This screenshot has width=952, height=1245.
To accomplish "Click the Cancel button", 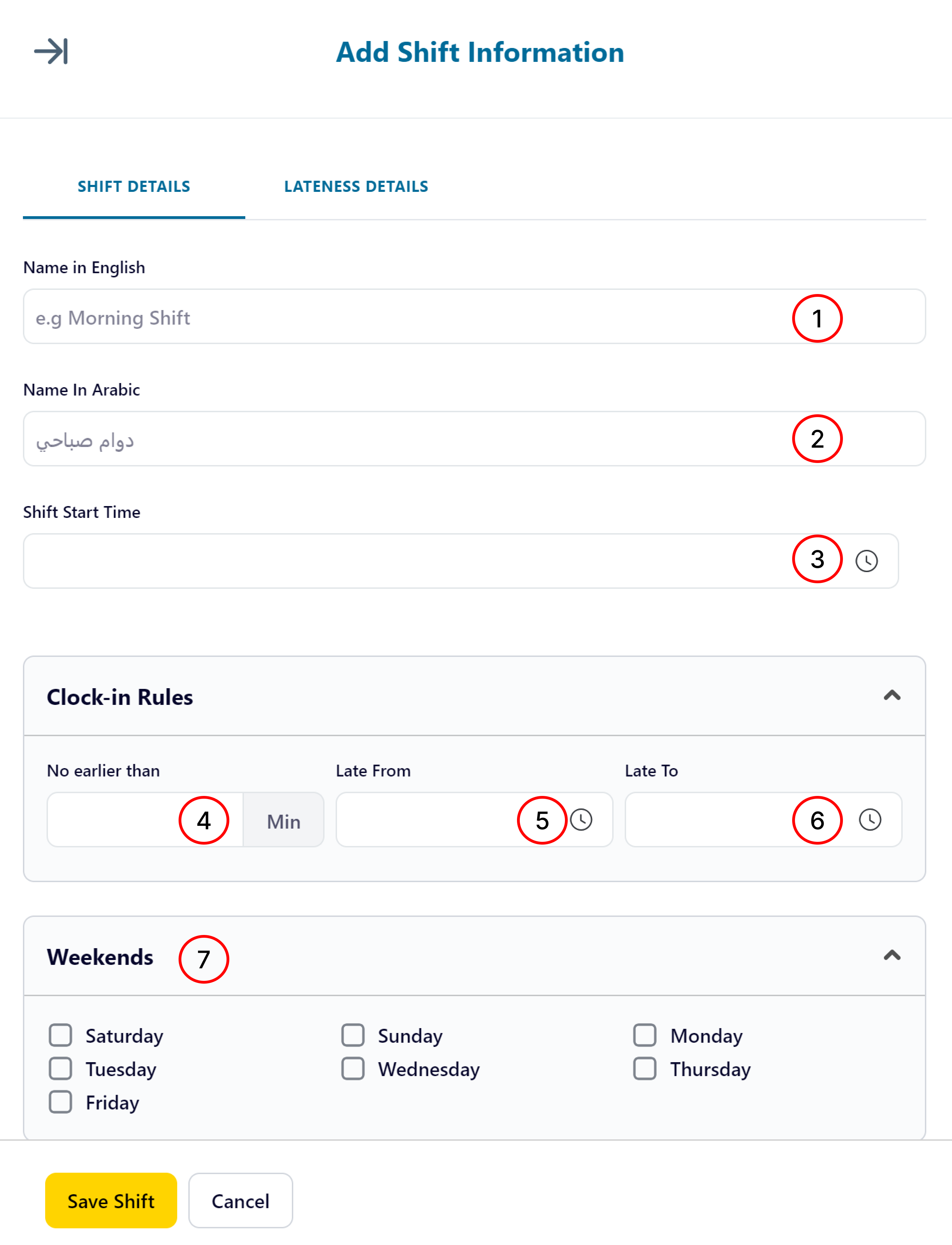I will coord(241,1201).
